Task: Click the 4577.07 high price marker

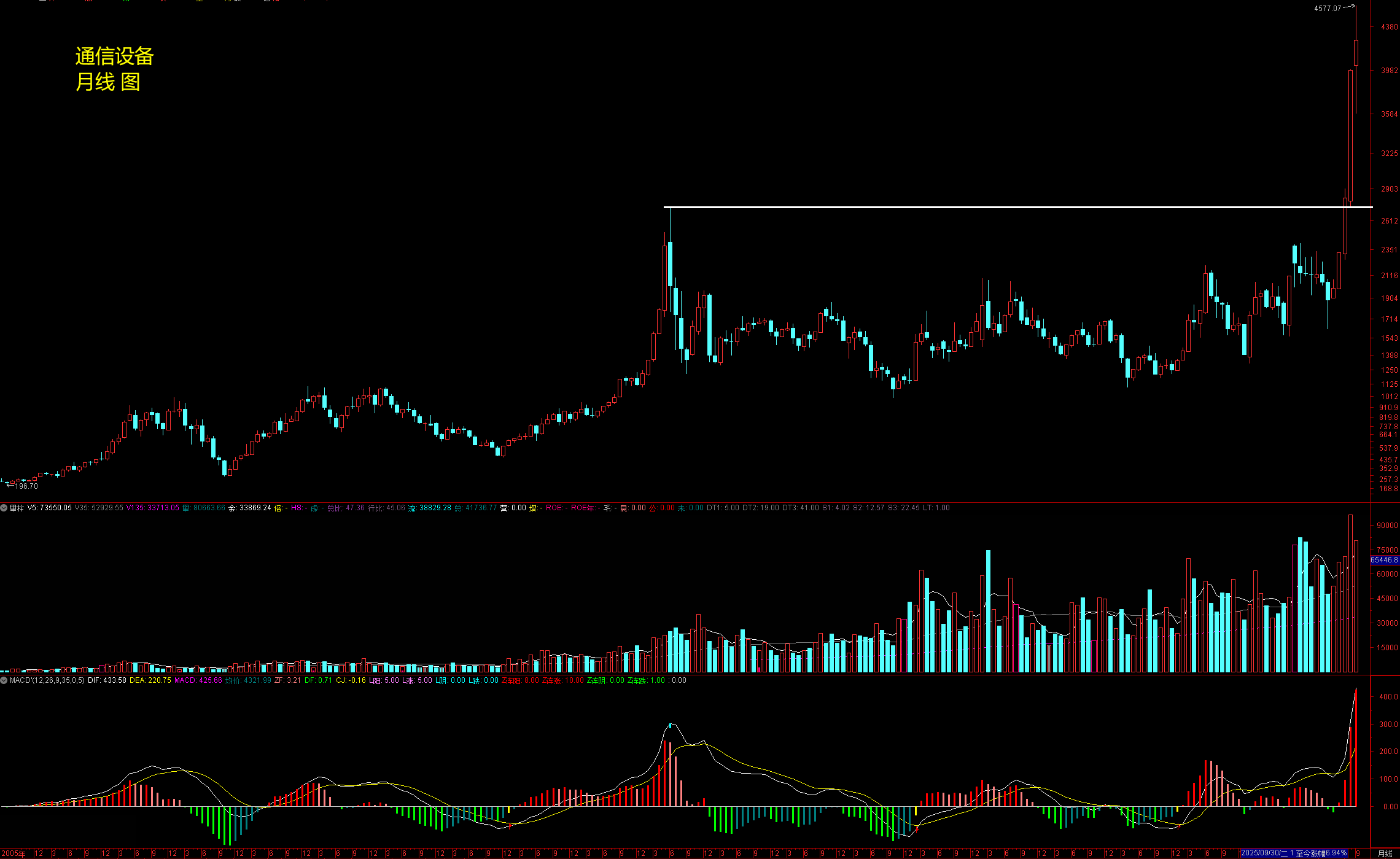Action: coord(1327,9)
